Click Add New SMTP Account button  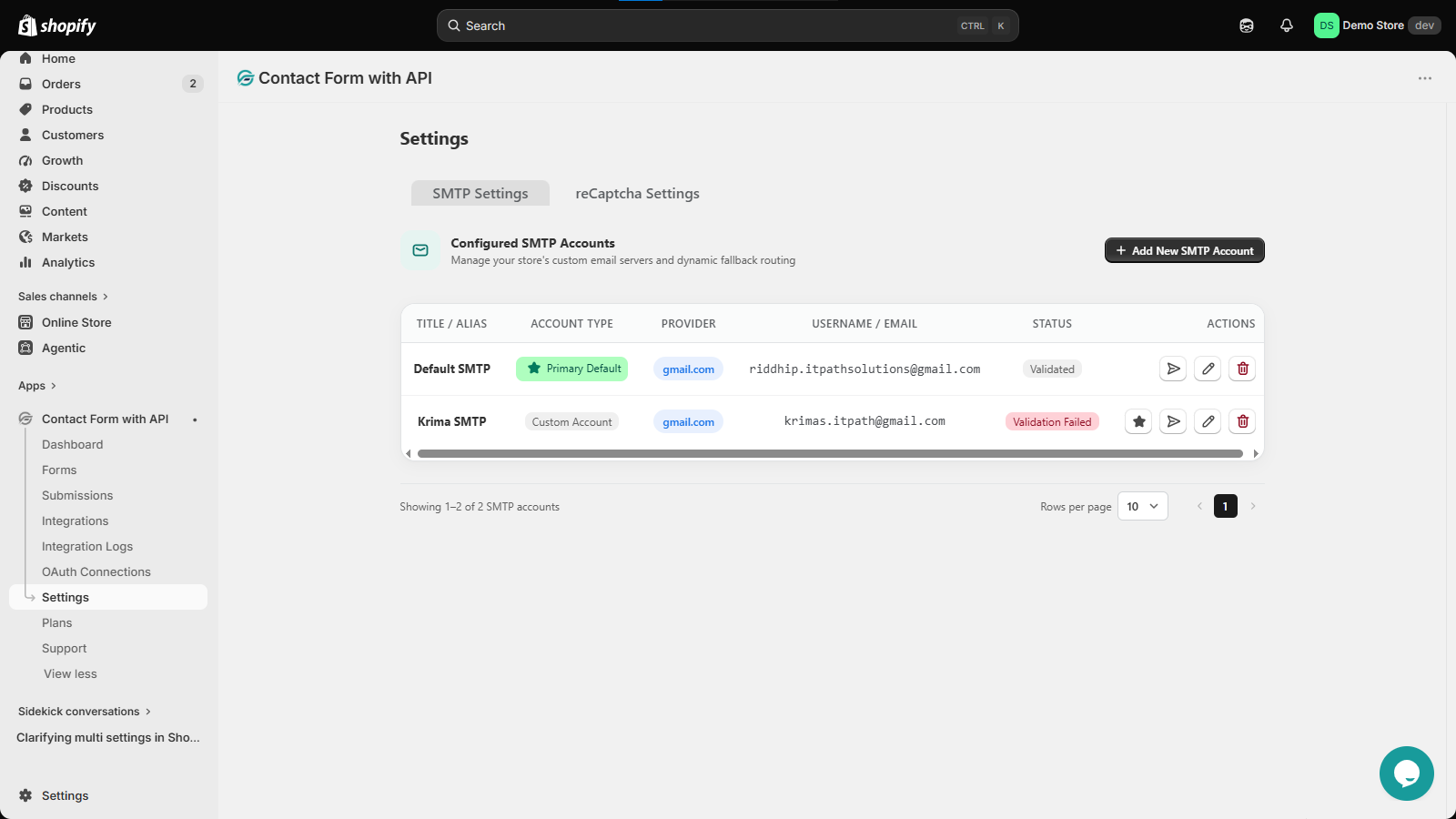click(1185, 250)
